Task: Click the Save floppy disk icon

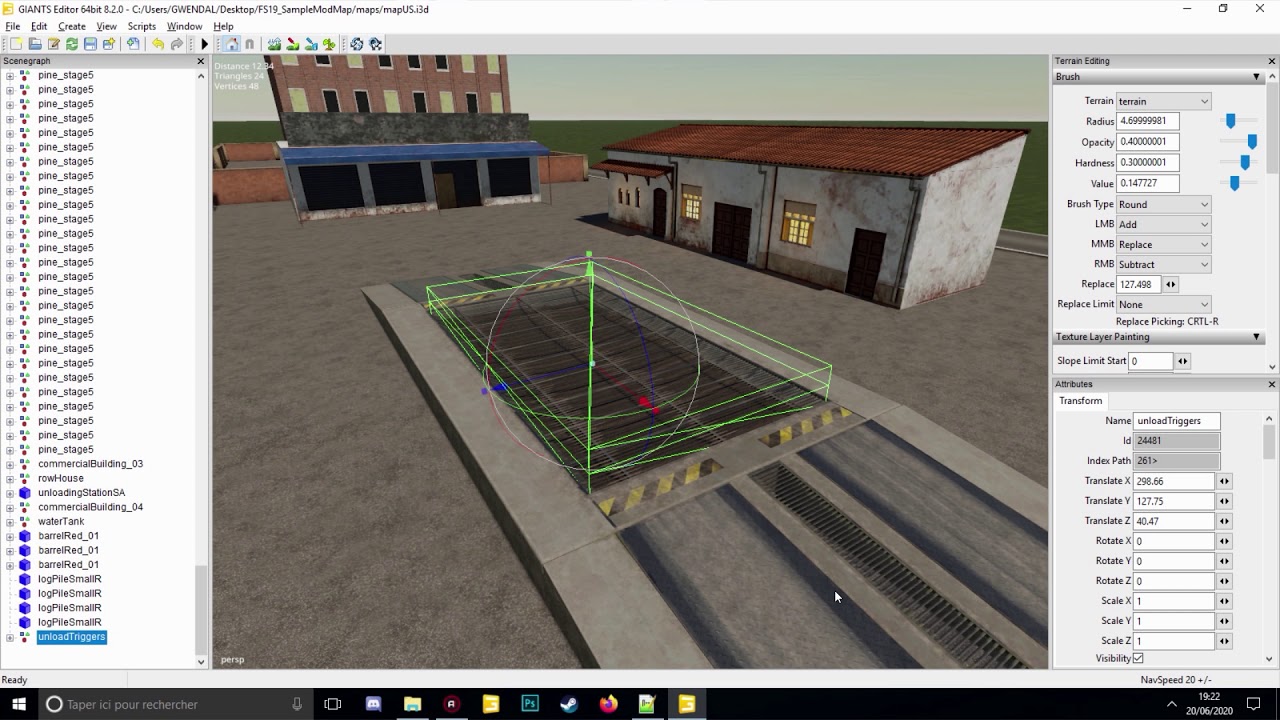Action: [90, 44]
